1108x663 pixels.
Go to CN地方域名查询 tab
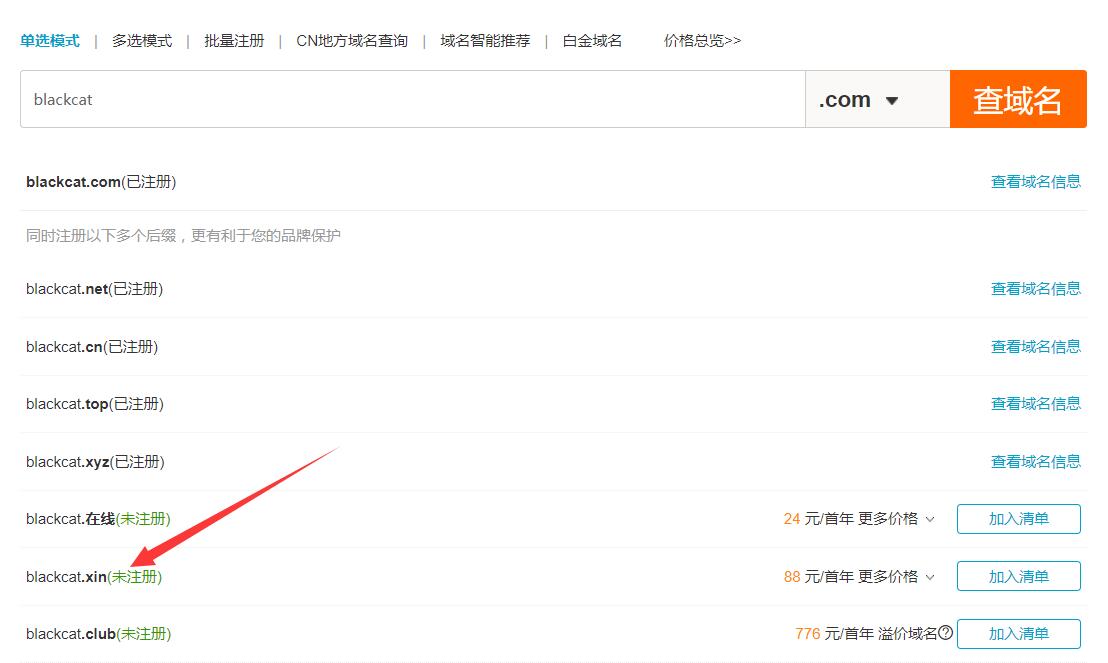click(352, 41)
